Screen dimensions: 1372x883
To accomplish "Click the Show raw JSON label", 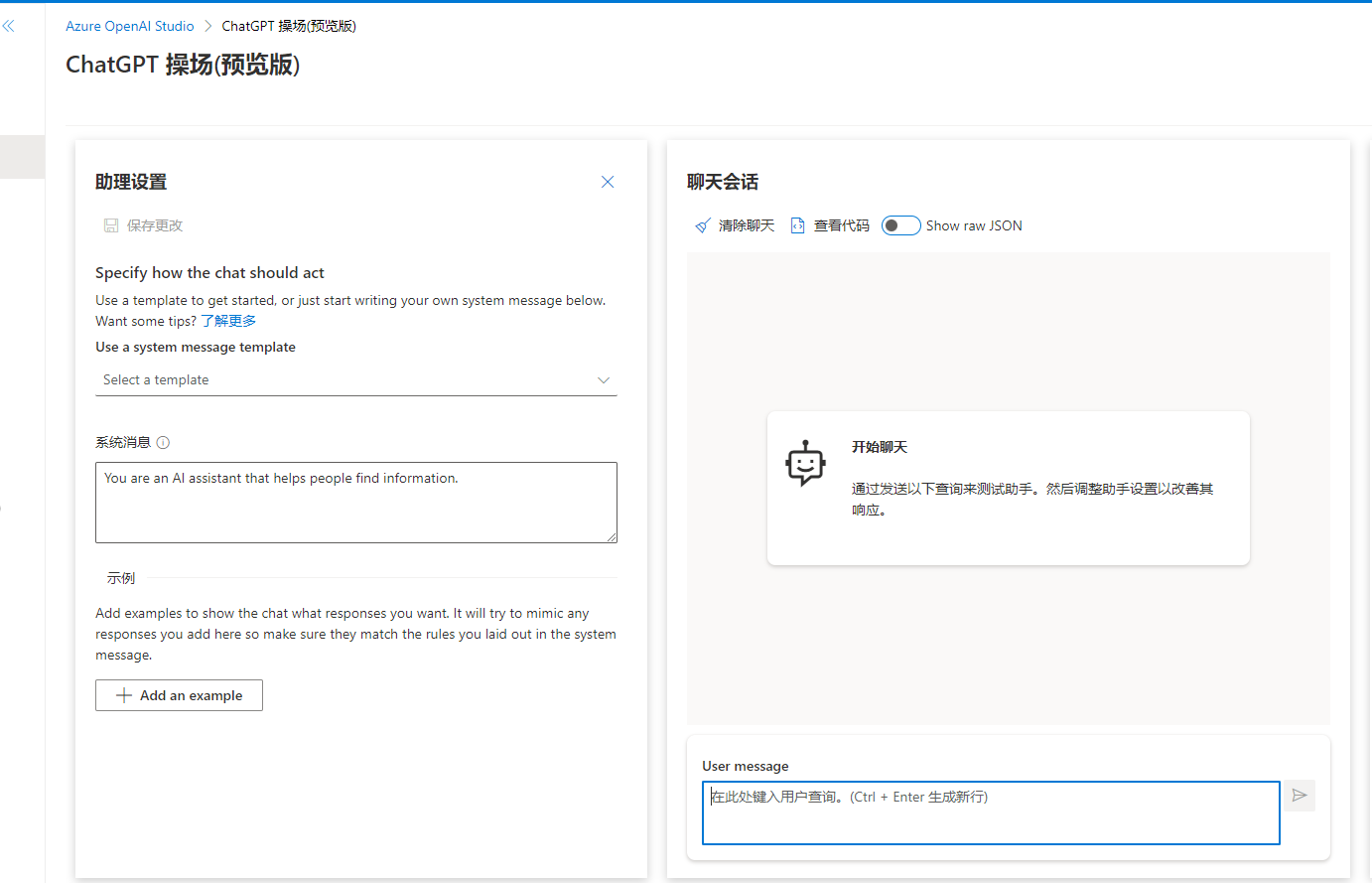I will 974,225.
